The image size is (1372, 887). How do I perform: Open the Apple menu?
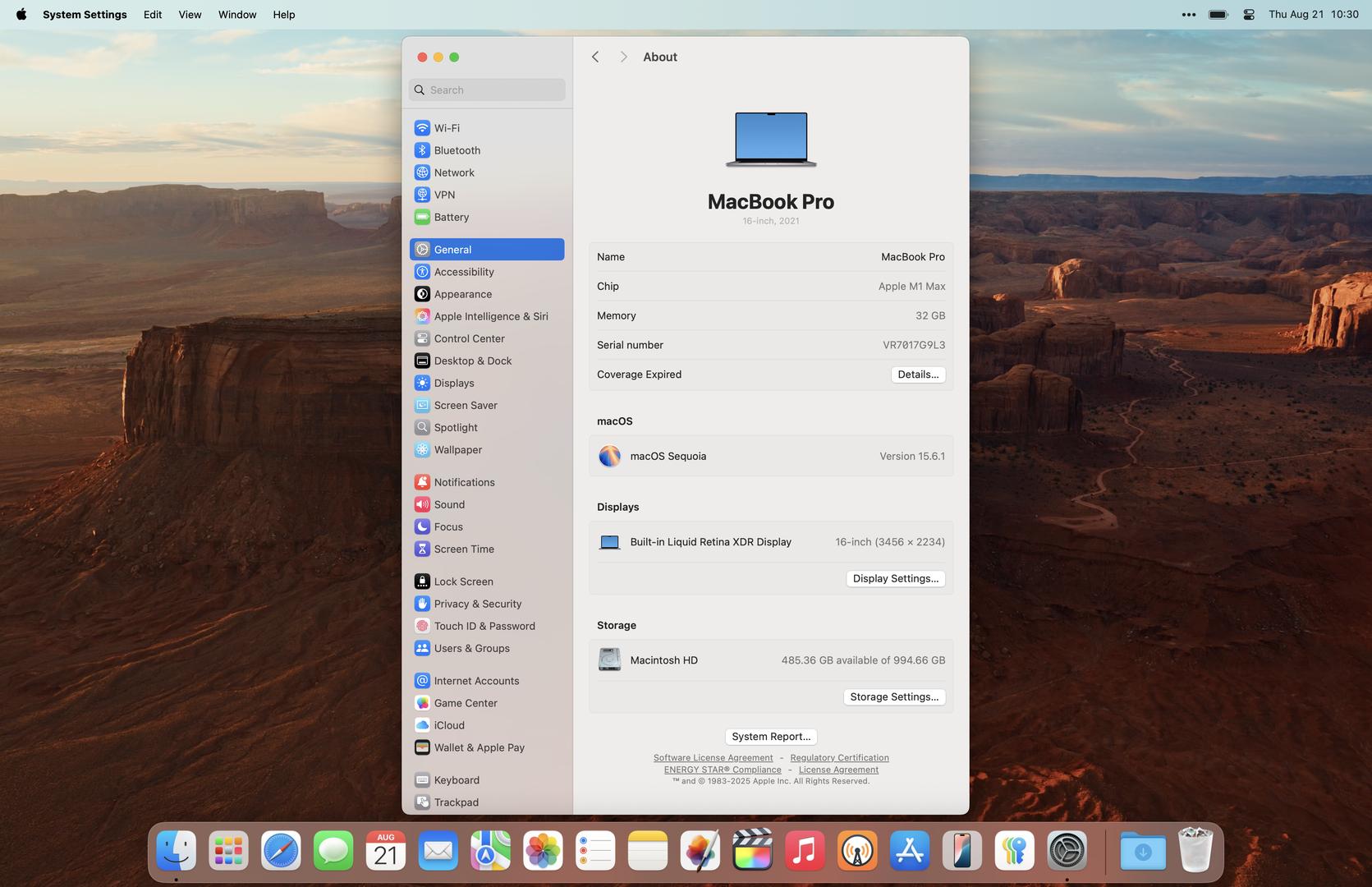[x=21, y=15]
